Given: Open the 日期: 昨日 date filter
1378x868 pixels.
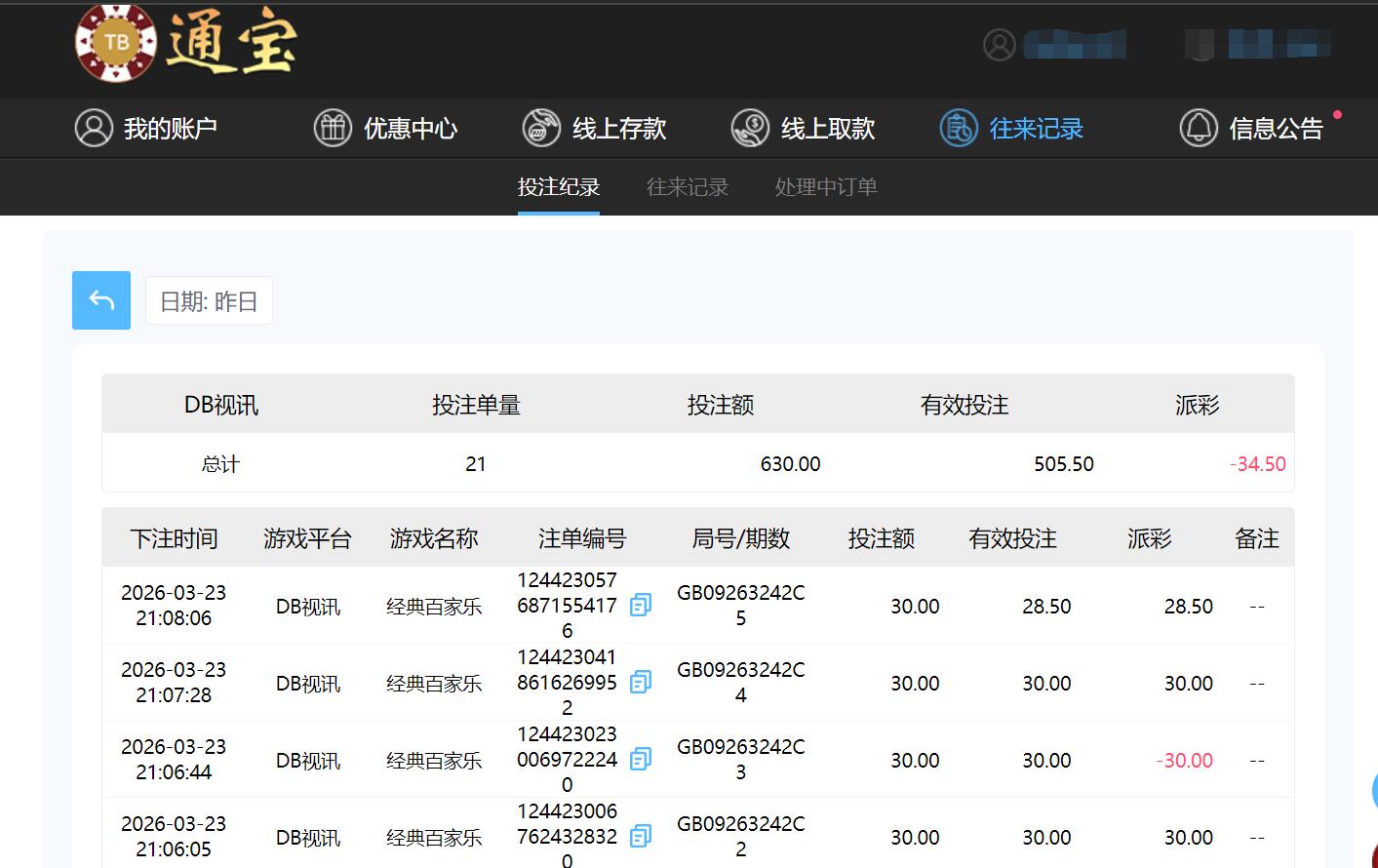Looking at the screenshot, I should [209, 300].
